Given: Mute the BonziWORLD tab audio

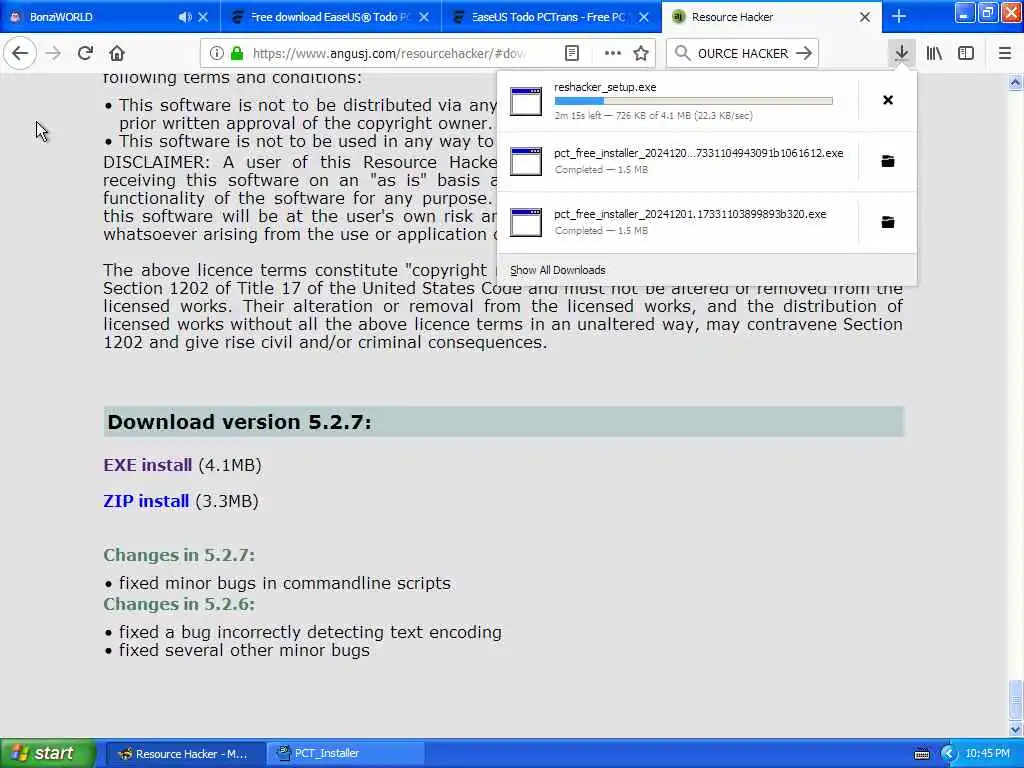Looking at the screenshot, I should click(184, 17).
